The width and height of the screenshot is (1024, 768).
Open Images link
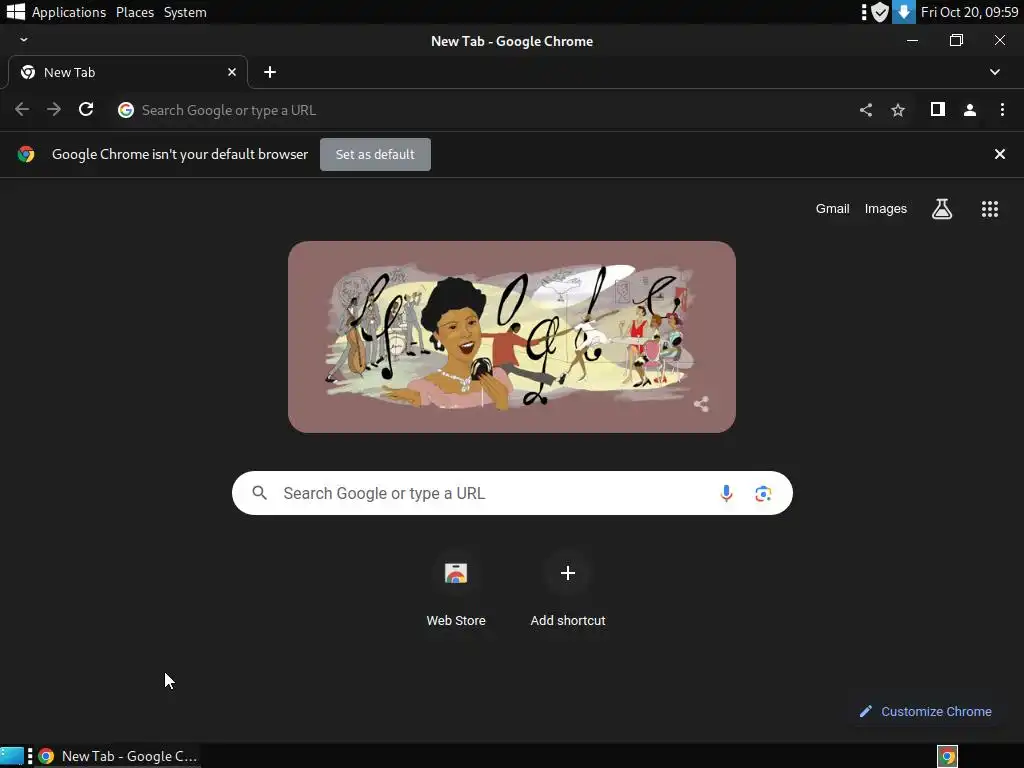886,209
